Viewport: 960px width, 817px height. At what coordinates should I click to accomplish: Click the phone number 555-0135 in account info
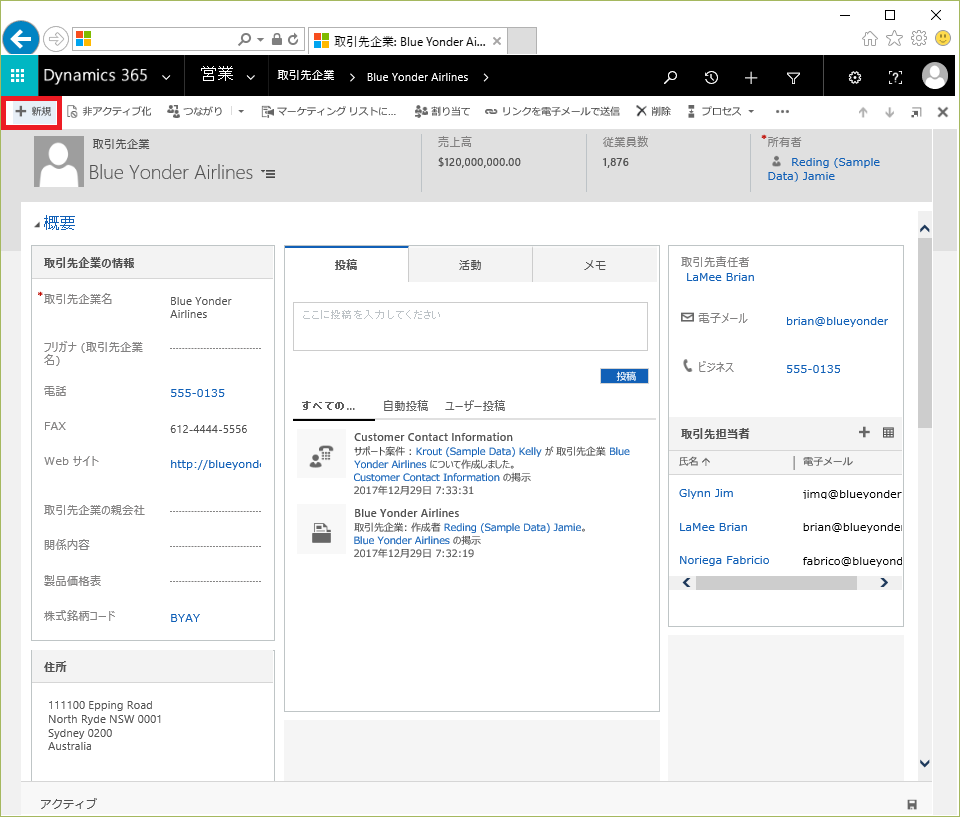pyautogui.click(x=197, y=393)
